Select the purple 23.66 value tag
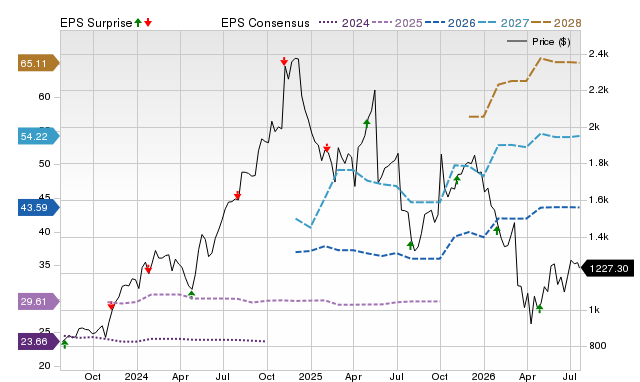Viewport: 640px width, 382px height. click(39, 342)
